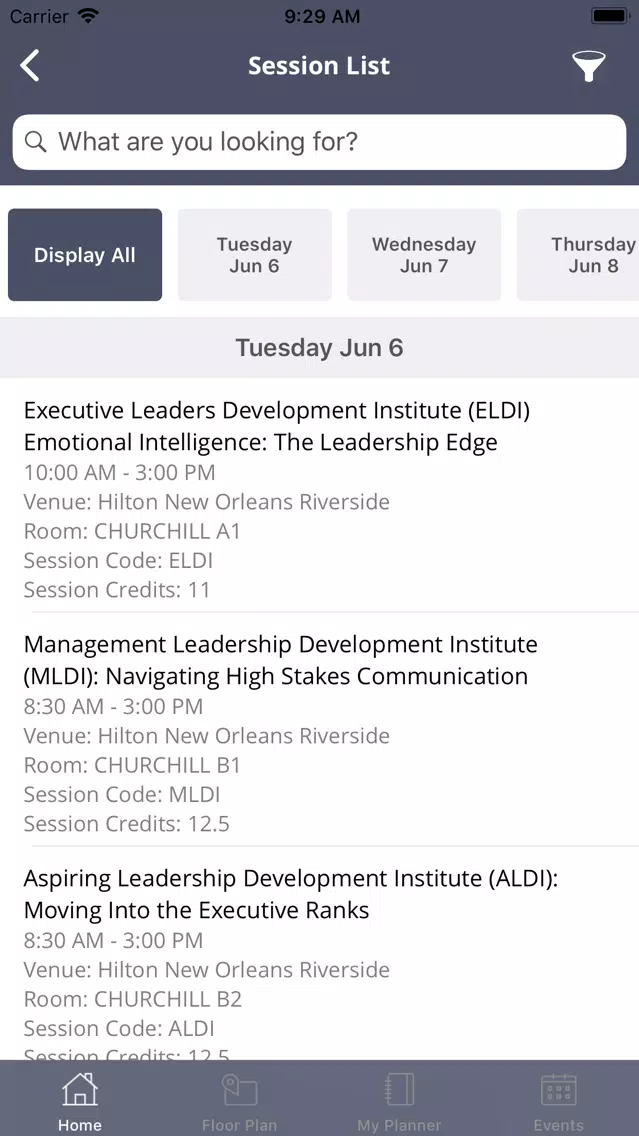
Task: Open the Events calendar icon
Action: [x=559, y=1090]
